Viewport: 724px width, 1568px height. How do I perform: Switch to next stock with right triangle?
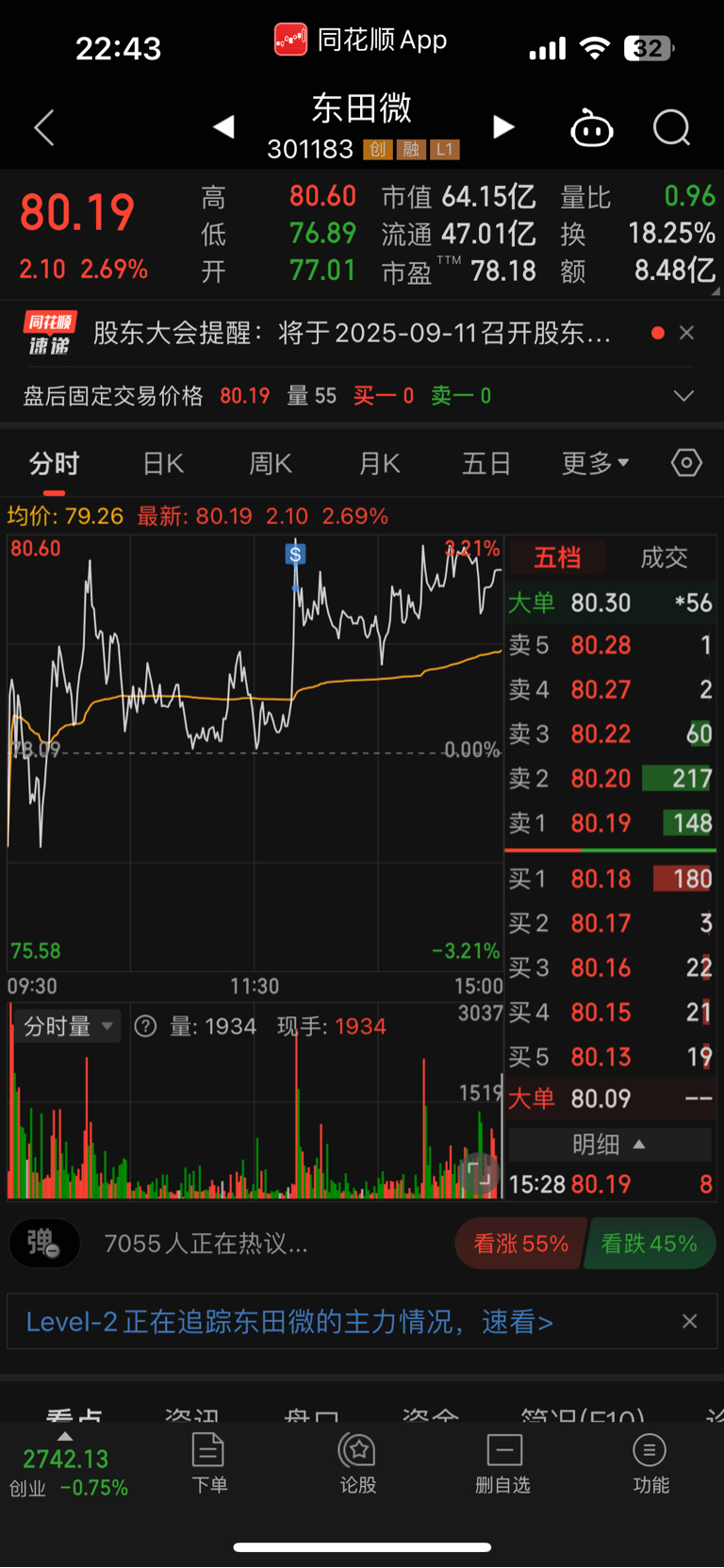pos(503,126)
